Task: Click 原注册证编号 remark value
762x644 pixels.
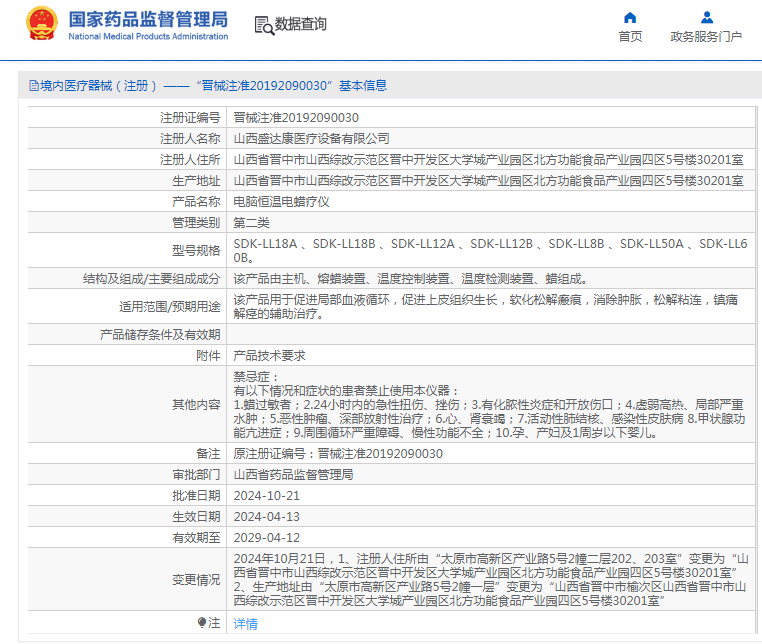Action: tap(338, 453)
